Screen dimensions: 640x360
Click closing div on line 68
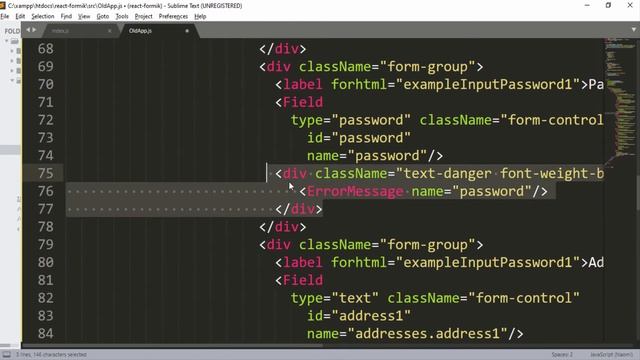pyautogui.click(x=283, y=49)
